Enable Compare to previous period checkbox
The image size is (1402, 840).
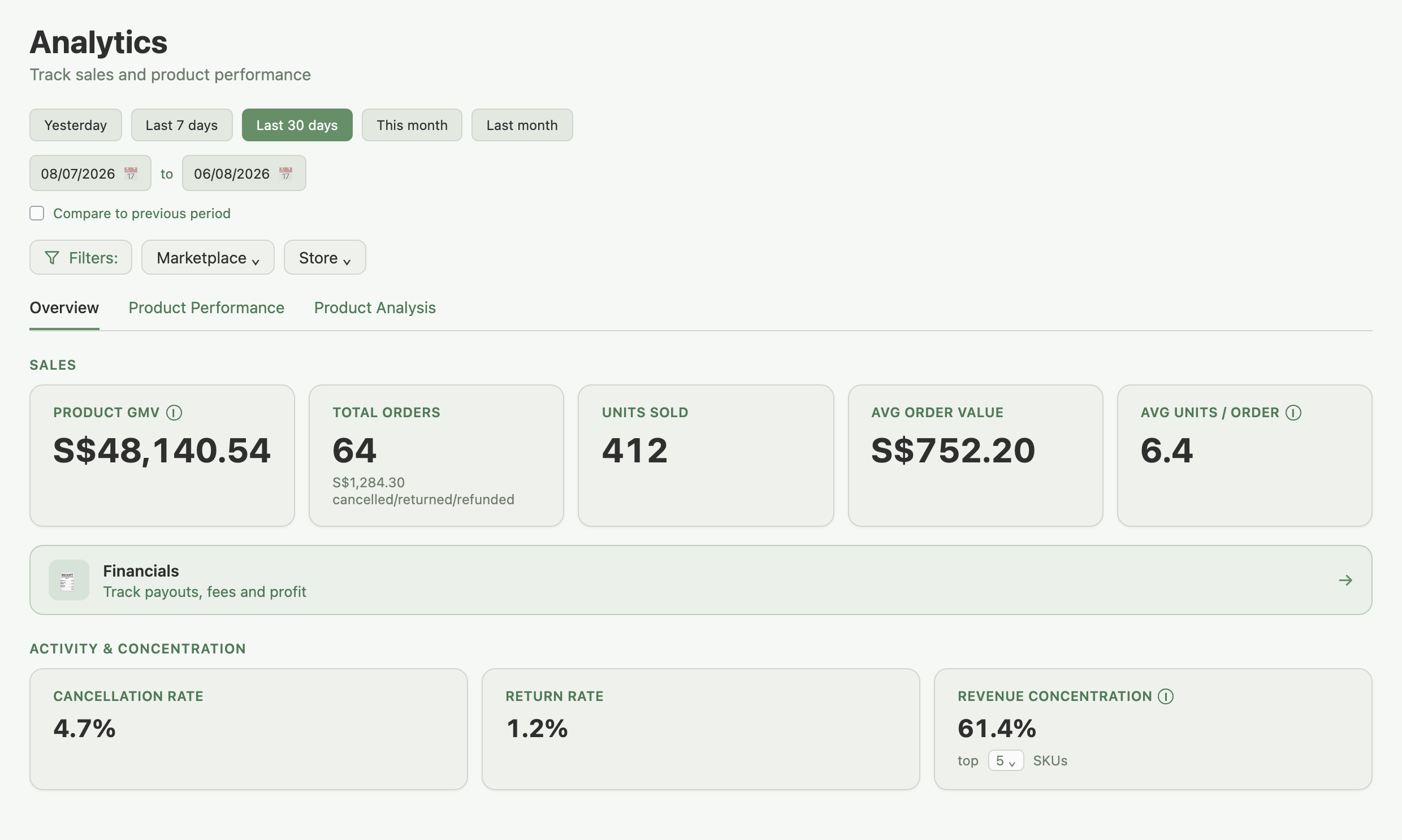click(x=37, y=214)
